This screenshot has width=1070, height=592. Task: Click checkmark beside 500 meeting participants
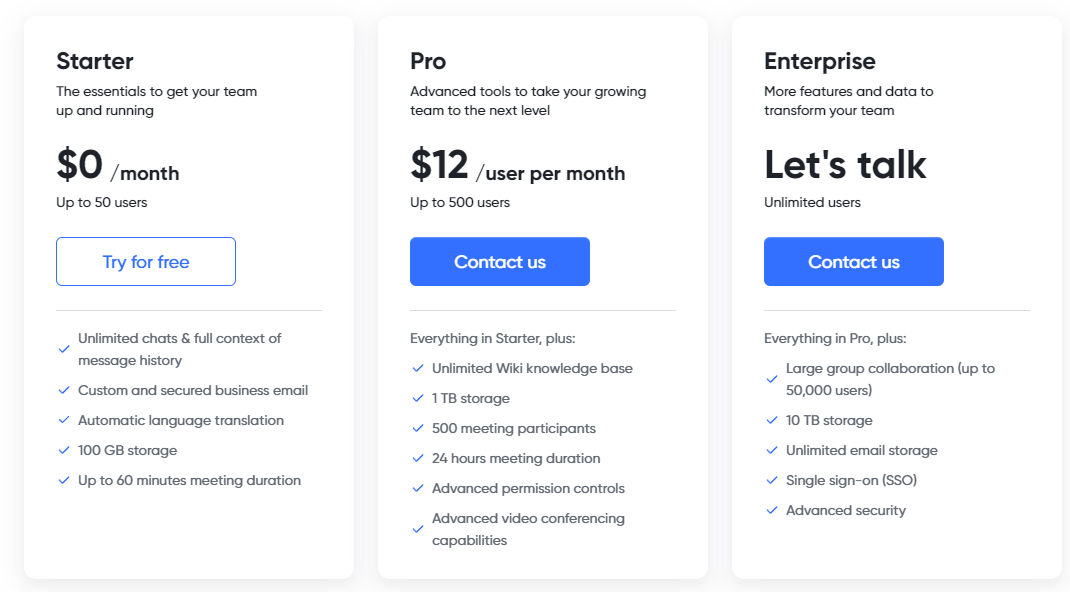pyautogui.click(x=418, y=429)
